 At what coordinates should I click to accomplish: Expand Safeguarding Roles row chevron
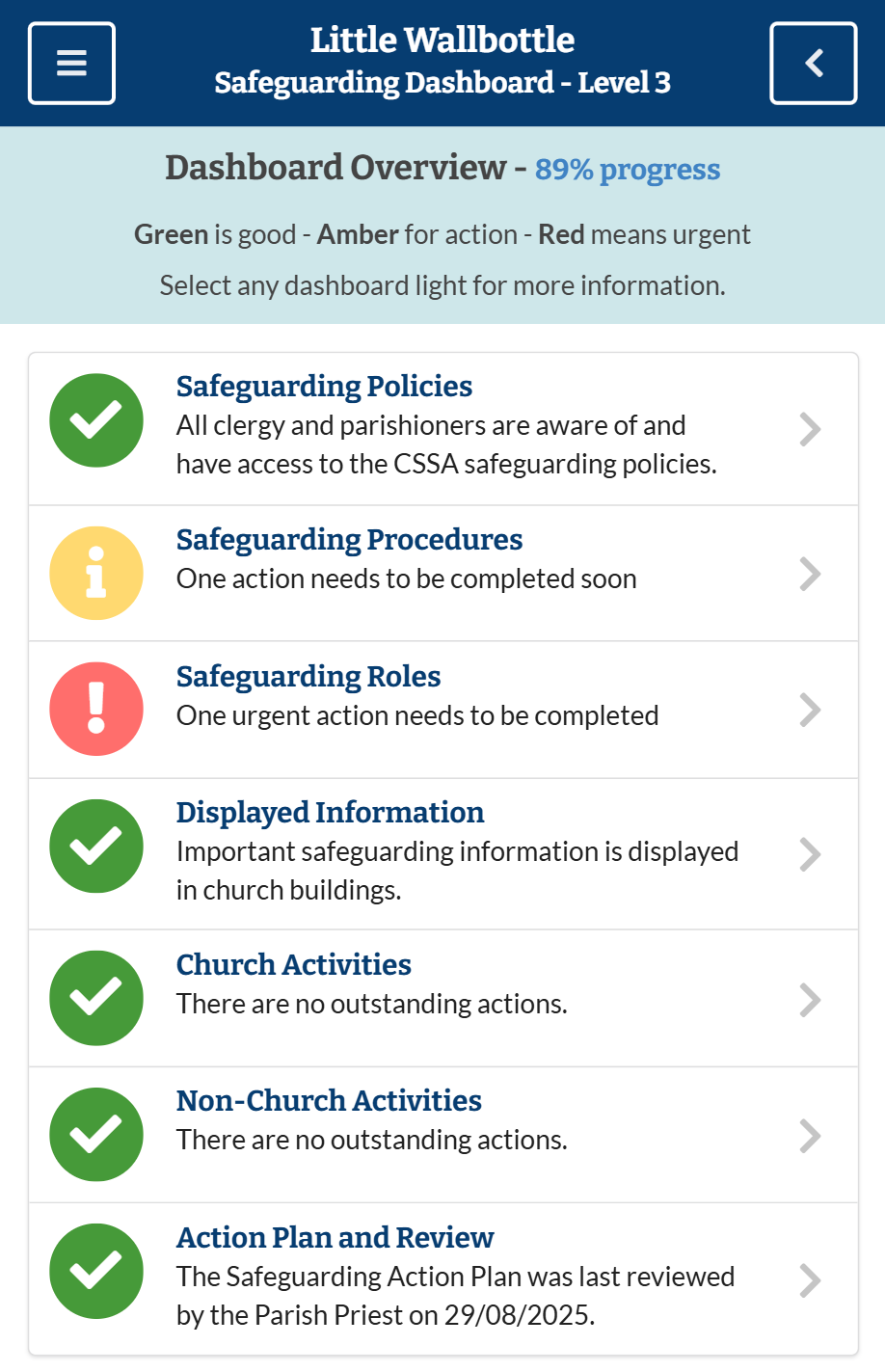pos(810,711)
